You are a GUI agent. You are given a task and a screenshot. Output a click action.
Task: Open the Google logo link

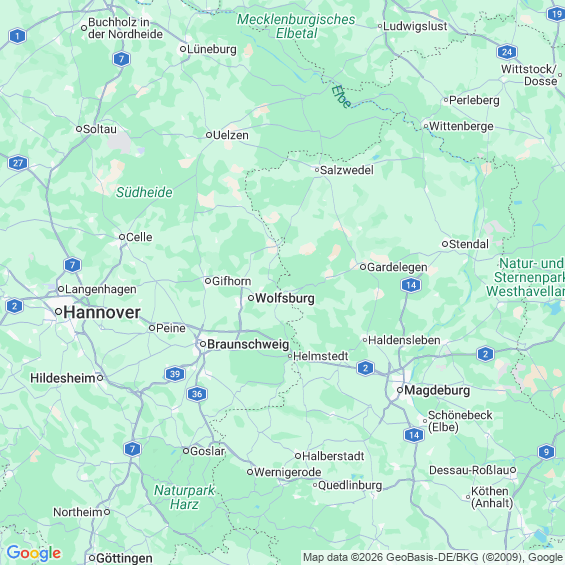[x=34, y=553]
